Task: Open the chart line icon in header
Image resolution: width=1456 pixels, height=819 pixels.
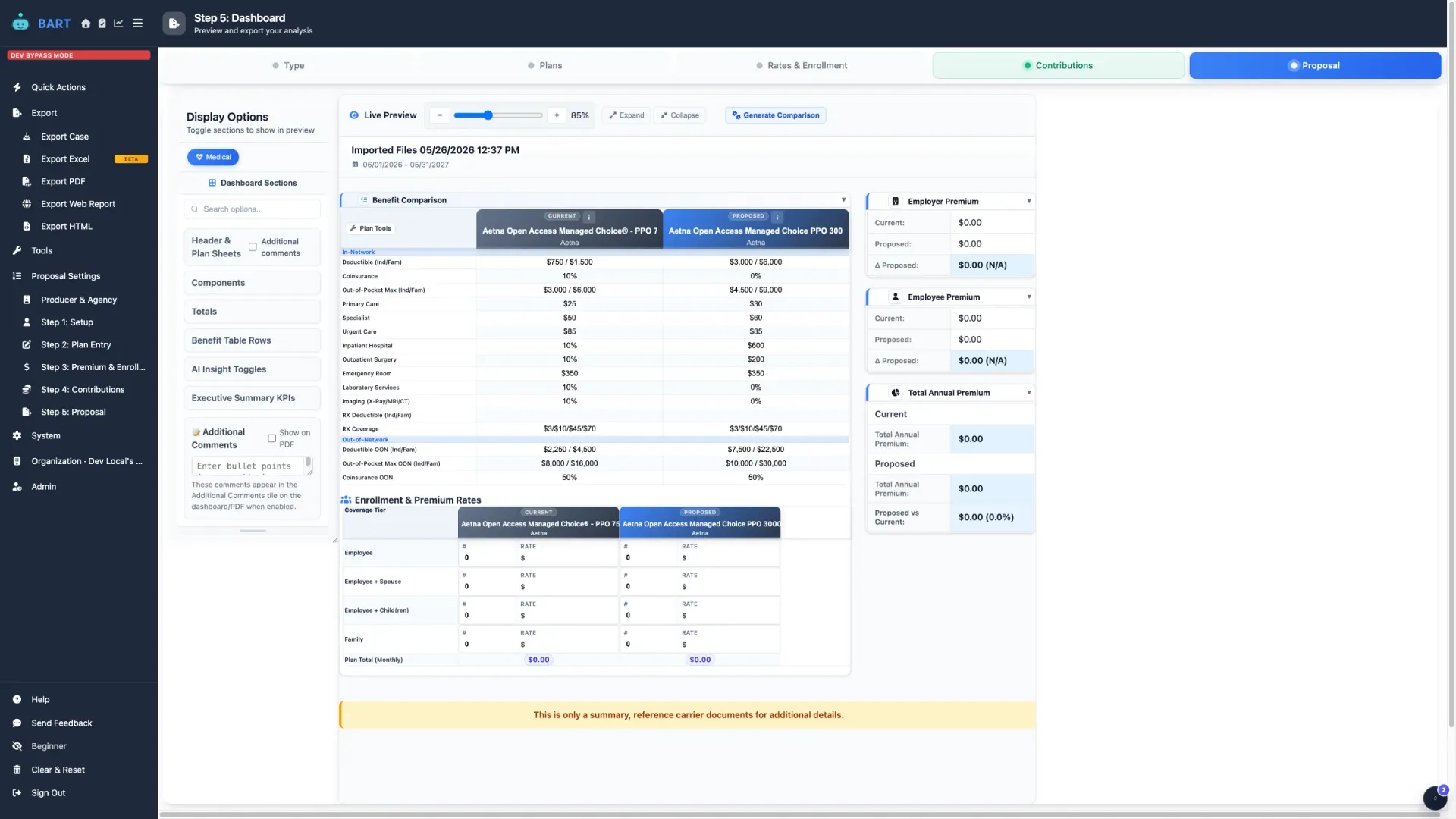Action: click(118, 24)
